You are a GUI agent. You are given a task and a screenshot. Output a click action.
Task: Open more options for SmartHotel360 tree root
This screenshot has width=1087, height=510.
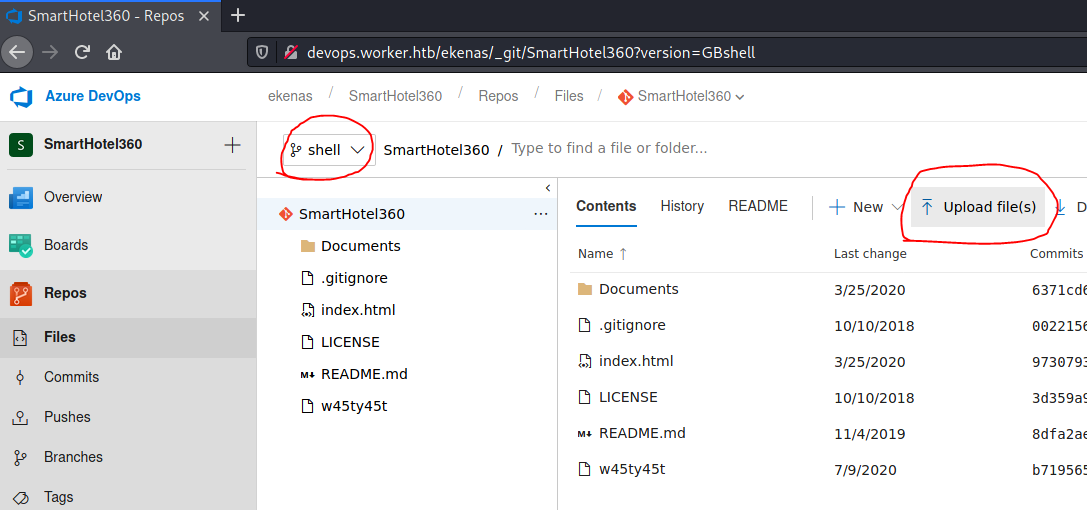[541, 214]
